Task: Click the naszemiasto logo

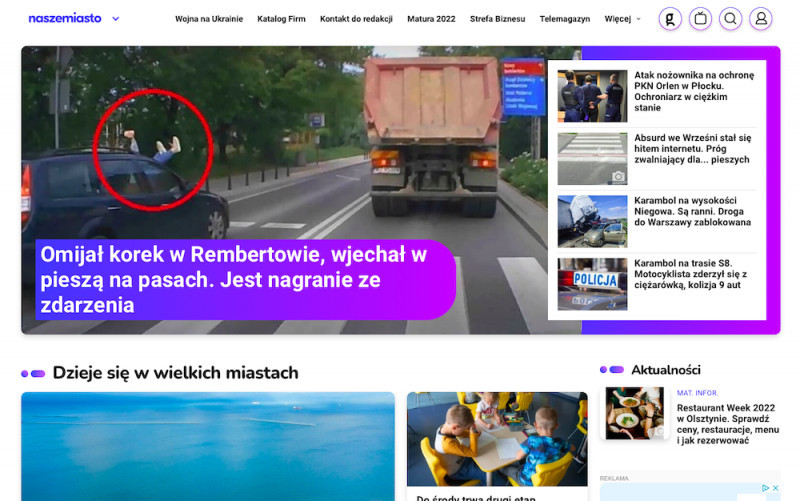Action: pos(64,19)
